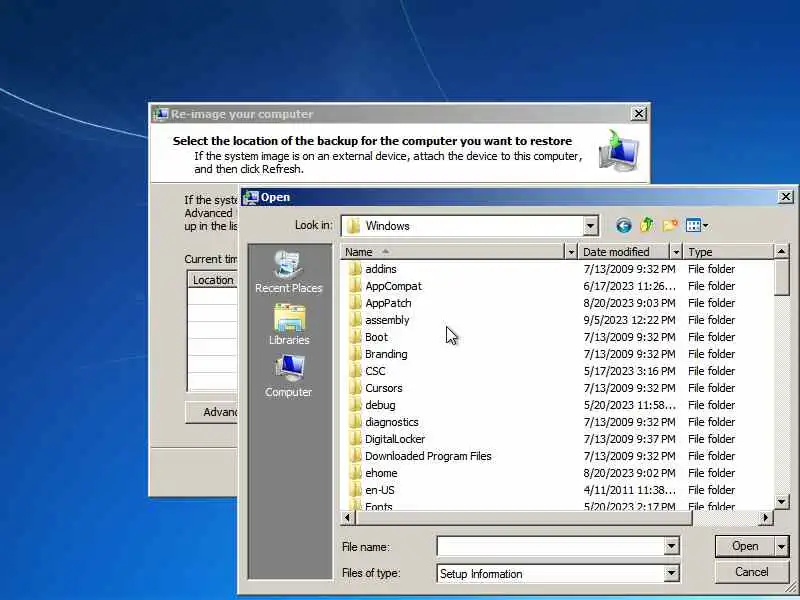The image size is (800, 600).
Task: Click the date 8/20/2023 9:03 PM
Action: coord(630,303)
